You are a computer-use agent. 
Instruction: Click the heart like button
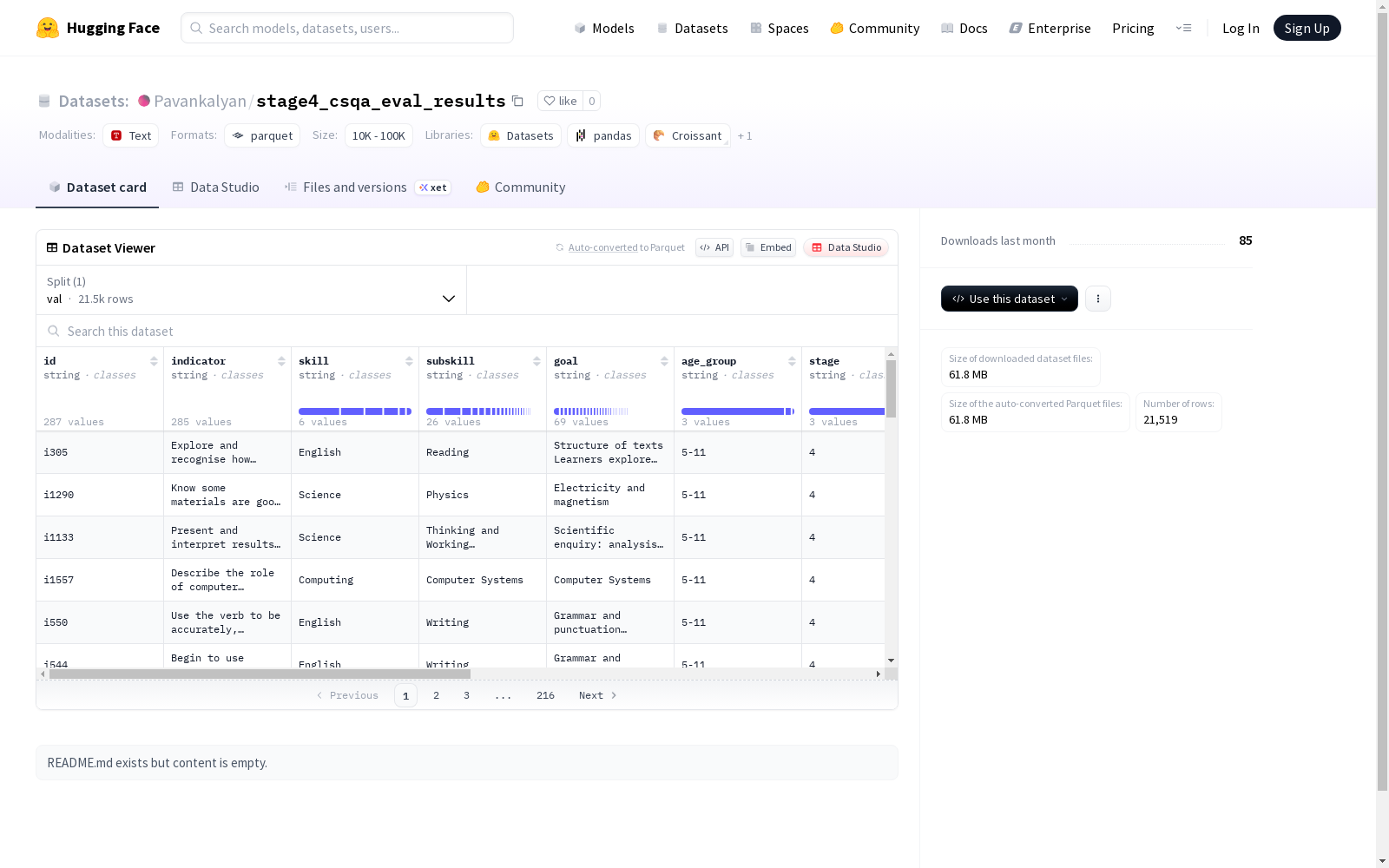560,101
